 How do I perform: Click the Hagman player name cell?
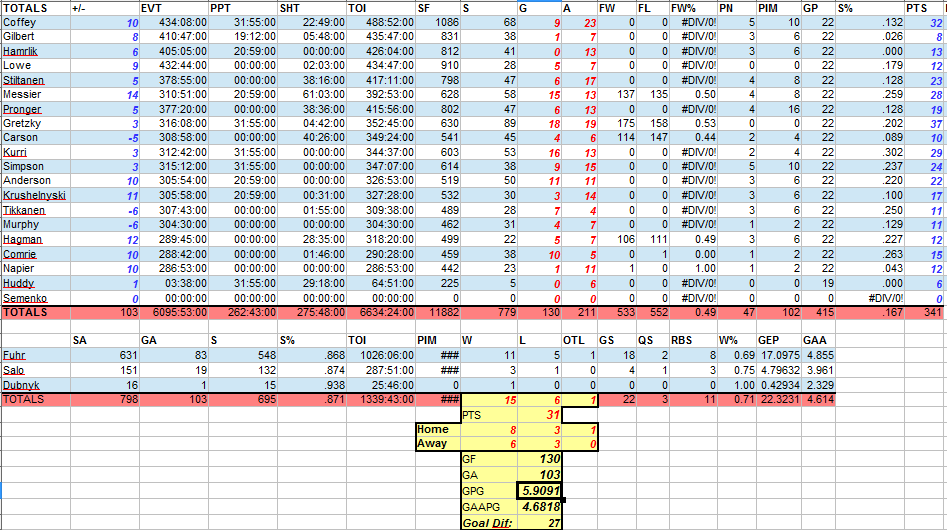point(36,240)
